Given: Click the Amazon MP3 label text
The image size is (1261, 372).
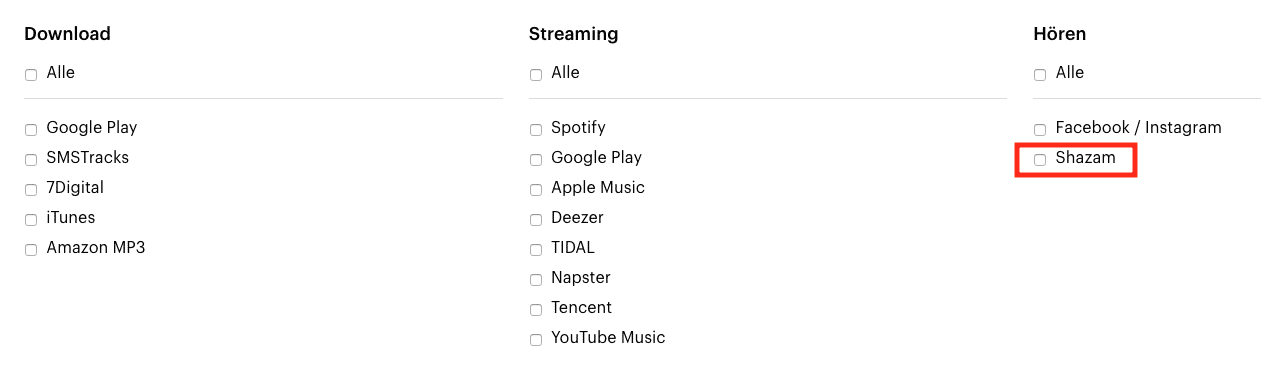Looking at the screenshot, I should point(96,248).
